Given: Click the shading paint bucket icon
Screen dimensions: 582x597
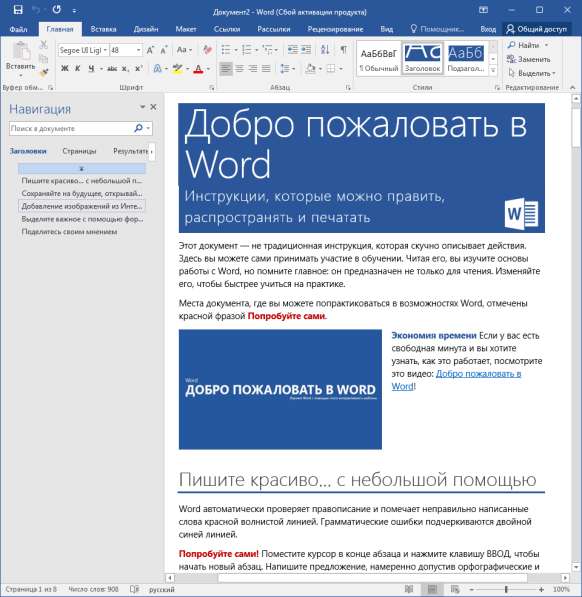Looking at the screenshot, I should (x=311, y=69).
